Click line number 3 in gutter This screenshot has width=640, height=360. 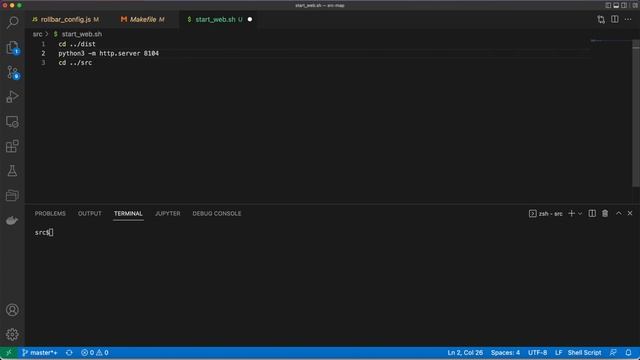(x=43, y=63)
